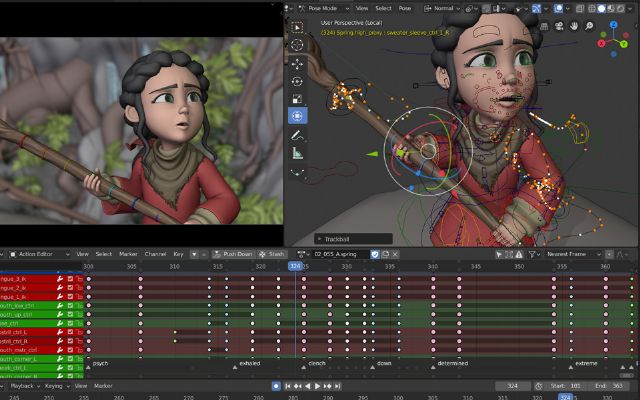Open Keying dropdown in timeline

(x=56, y=386)
